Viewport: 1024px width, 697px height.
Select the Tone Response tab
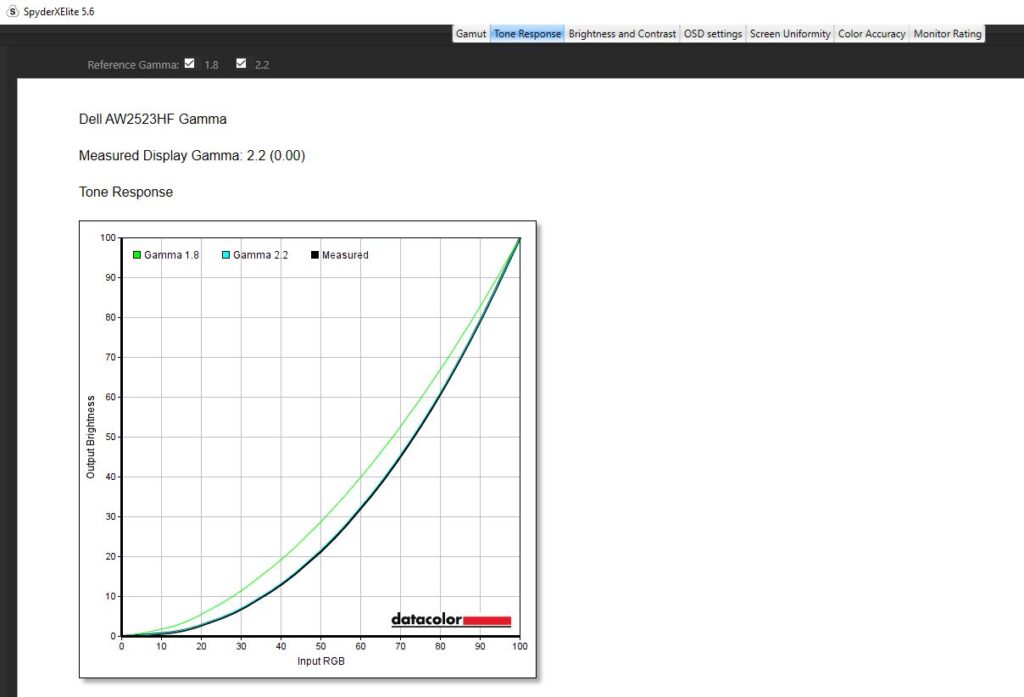click(527, 33)
